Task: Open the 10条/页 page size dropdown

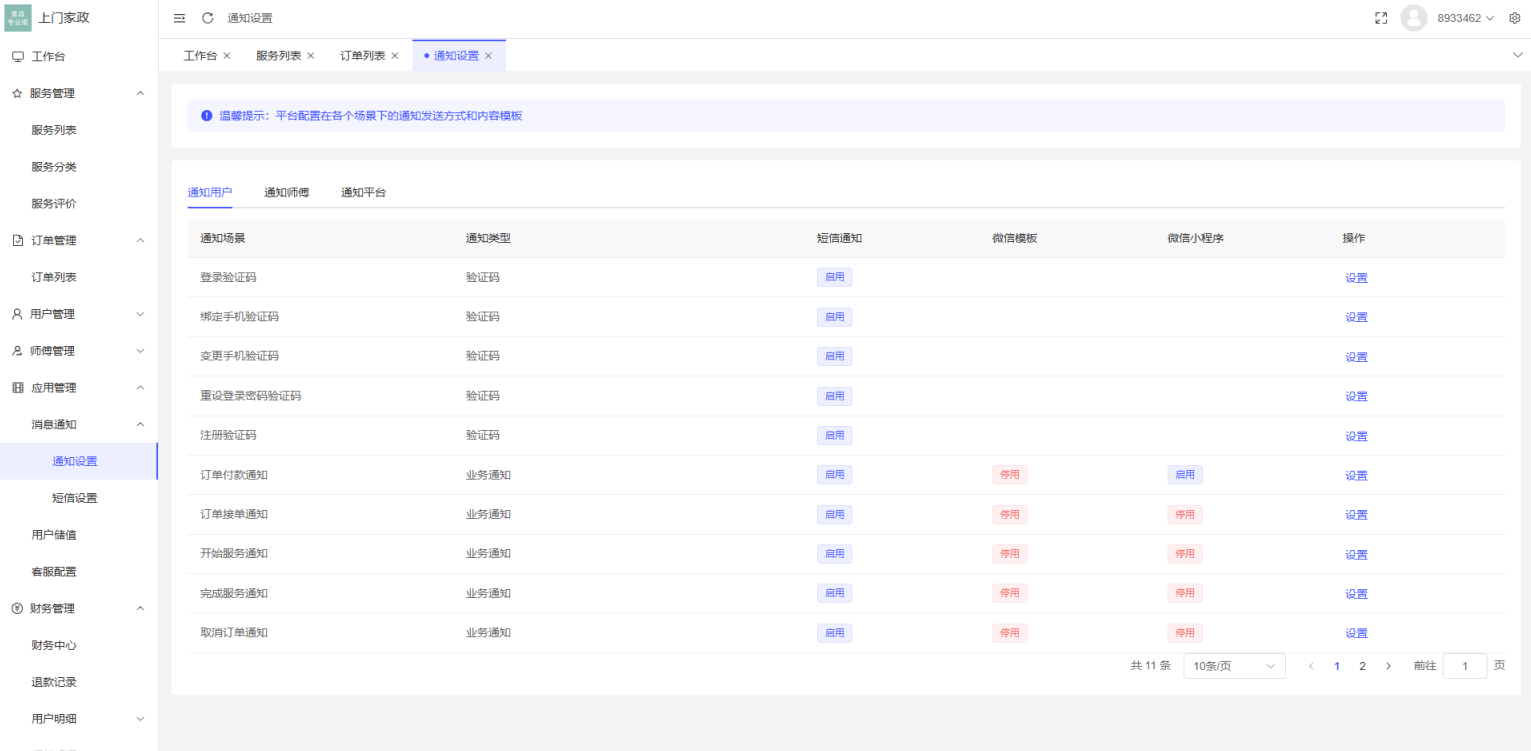Action: (x=1234, y=665)
